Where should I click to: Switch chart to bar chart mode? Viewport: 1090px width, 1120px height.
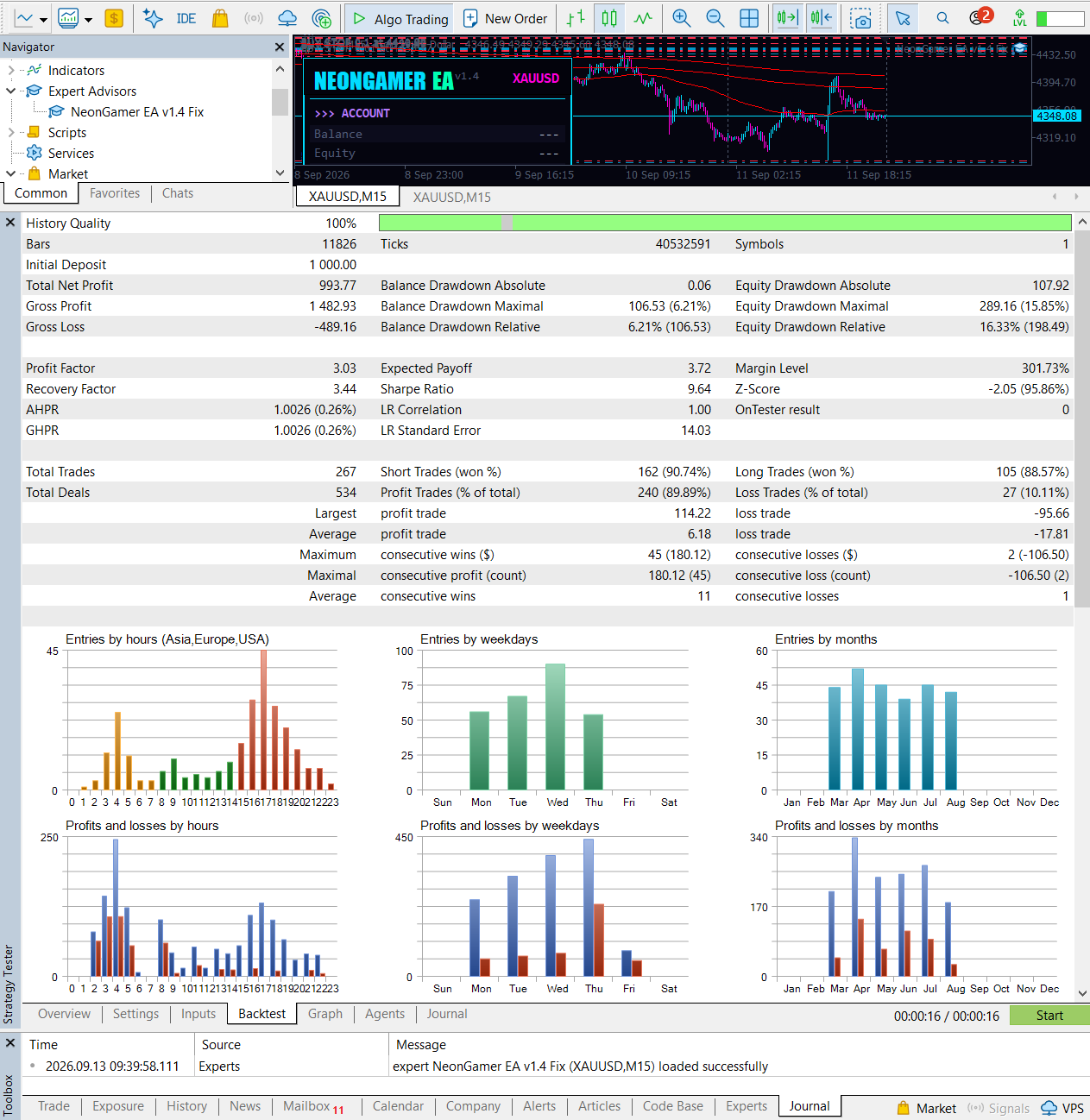pos(576,18)
